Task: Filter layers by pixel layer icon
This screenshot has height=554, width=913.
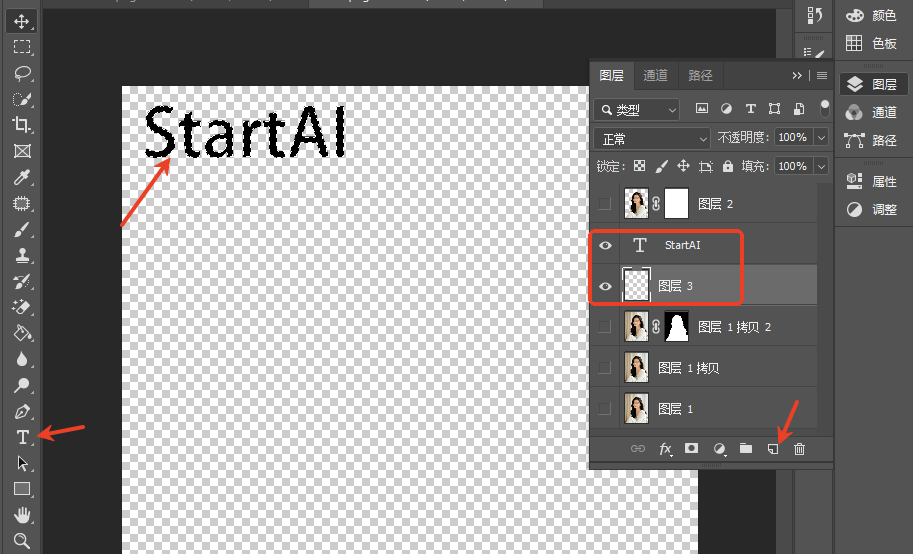Action: (702, 108)
